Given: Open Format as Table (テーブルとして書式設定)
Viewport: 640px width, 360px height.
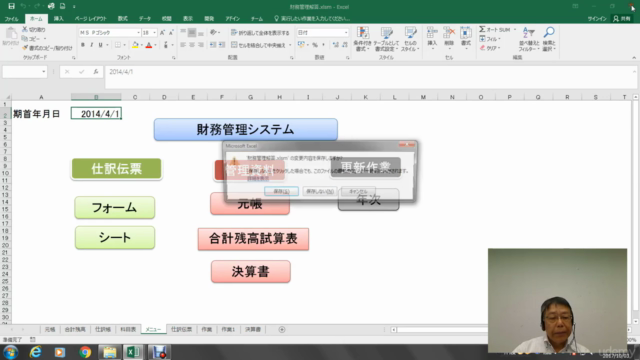Looking at the screenshot, I should pos(386,39).
